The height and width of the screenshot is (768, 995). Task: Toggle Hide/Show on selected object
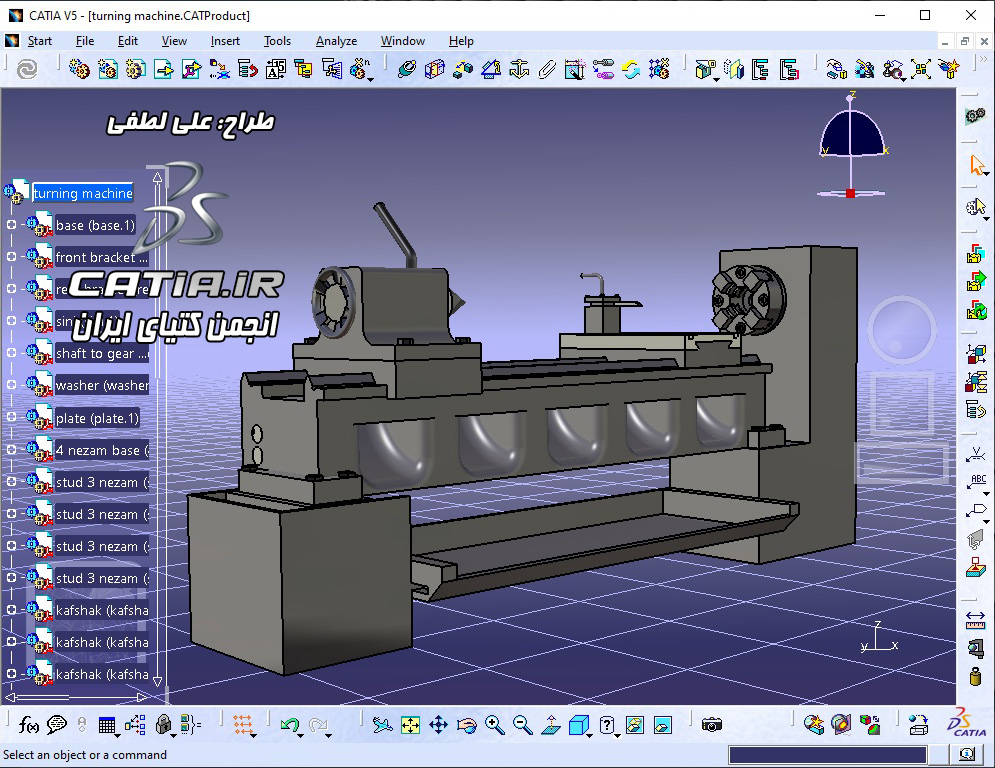point(635,724)
